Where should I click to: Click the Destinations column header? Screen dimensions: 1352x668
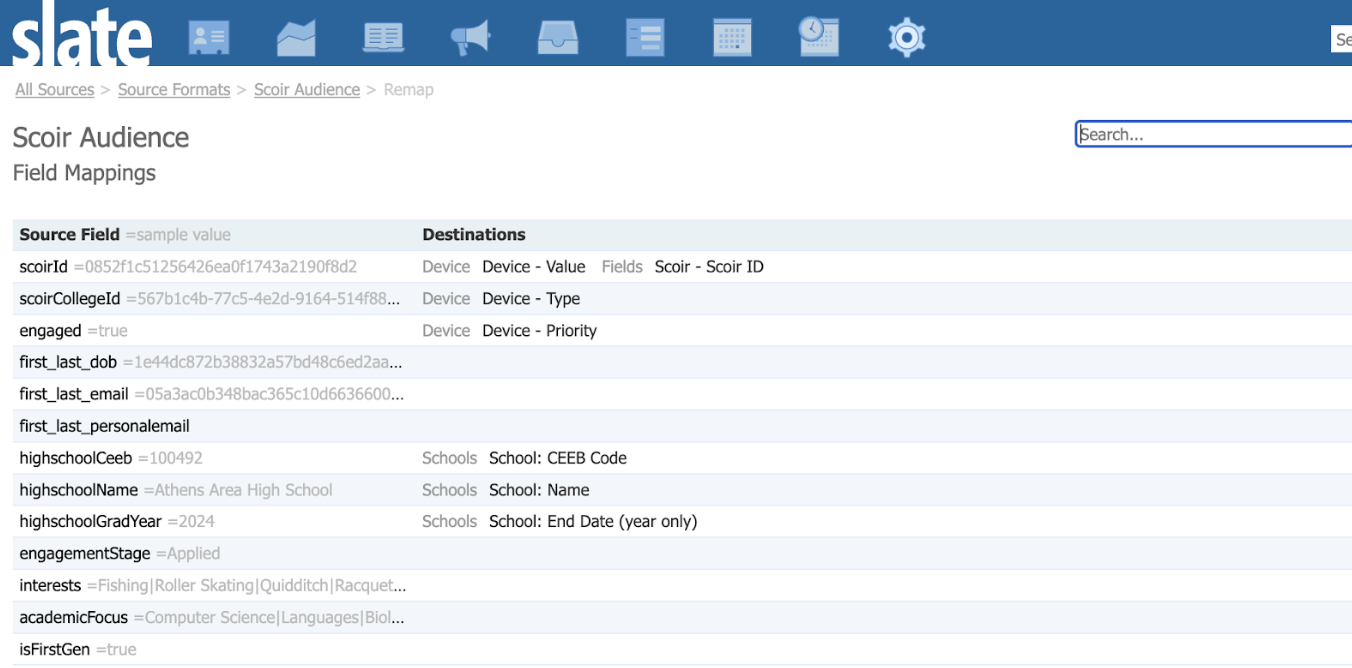[474, 235]
